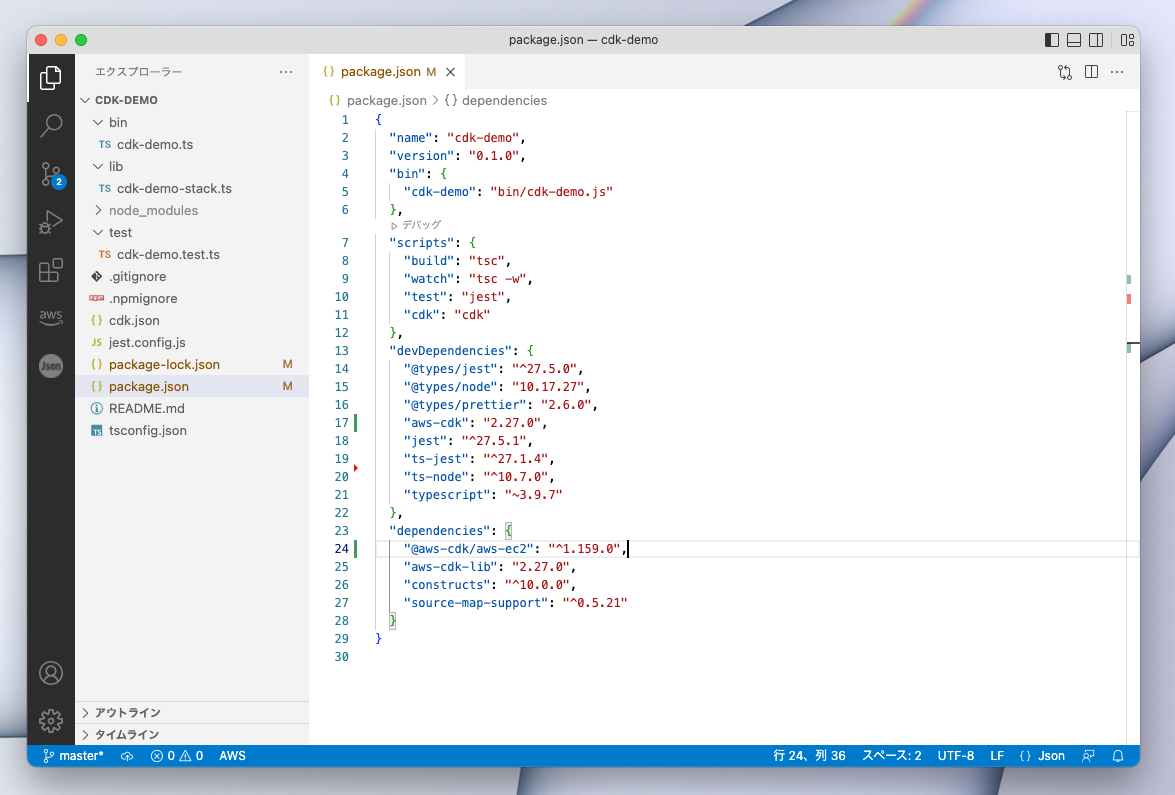Open .npmignore file
The width and height of the screenshot is (1175, 795).
coord(192,298)
